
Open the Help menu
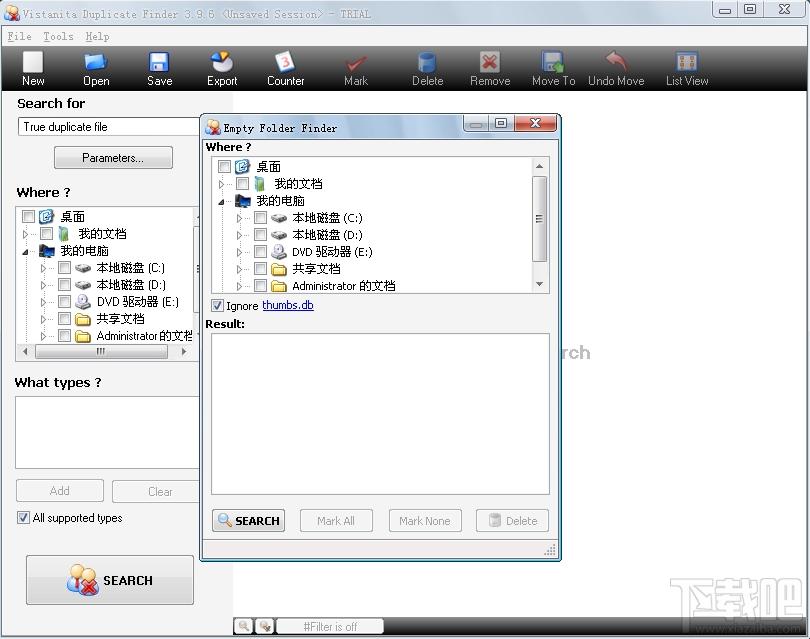point(97,36)
